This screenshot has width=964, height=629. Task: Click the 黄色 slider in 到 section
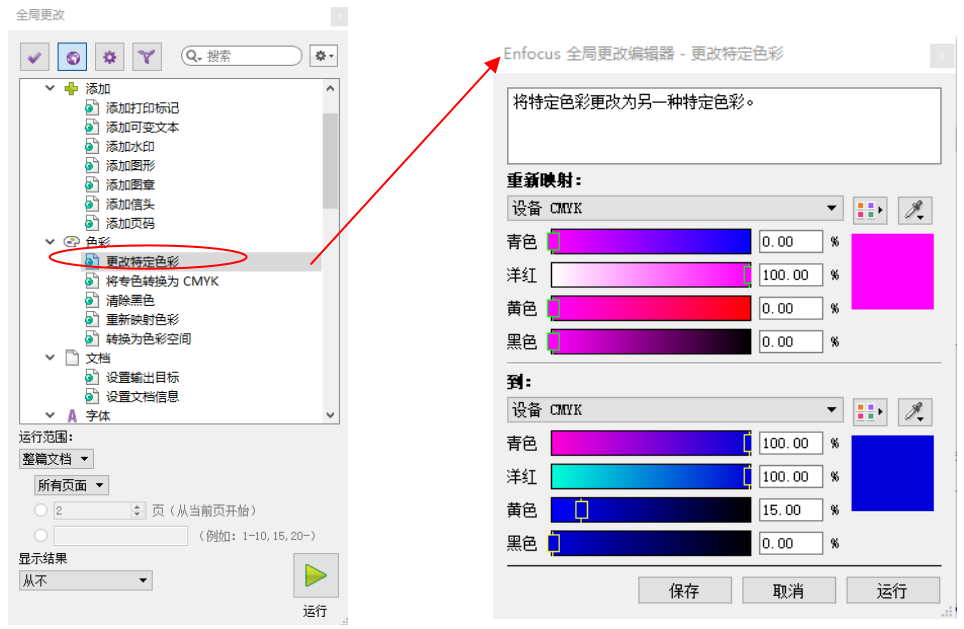tap(650, 510)
